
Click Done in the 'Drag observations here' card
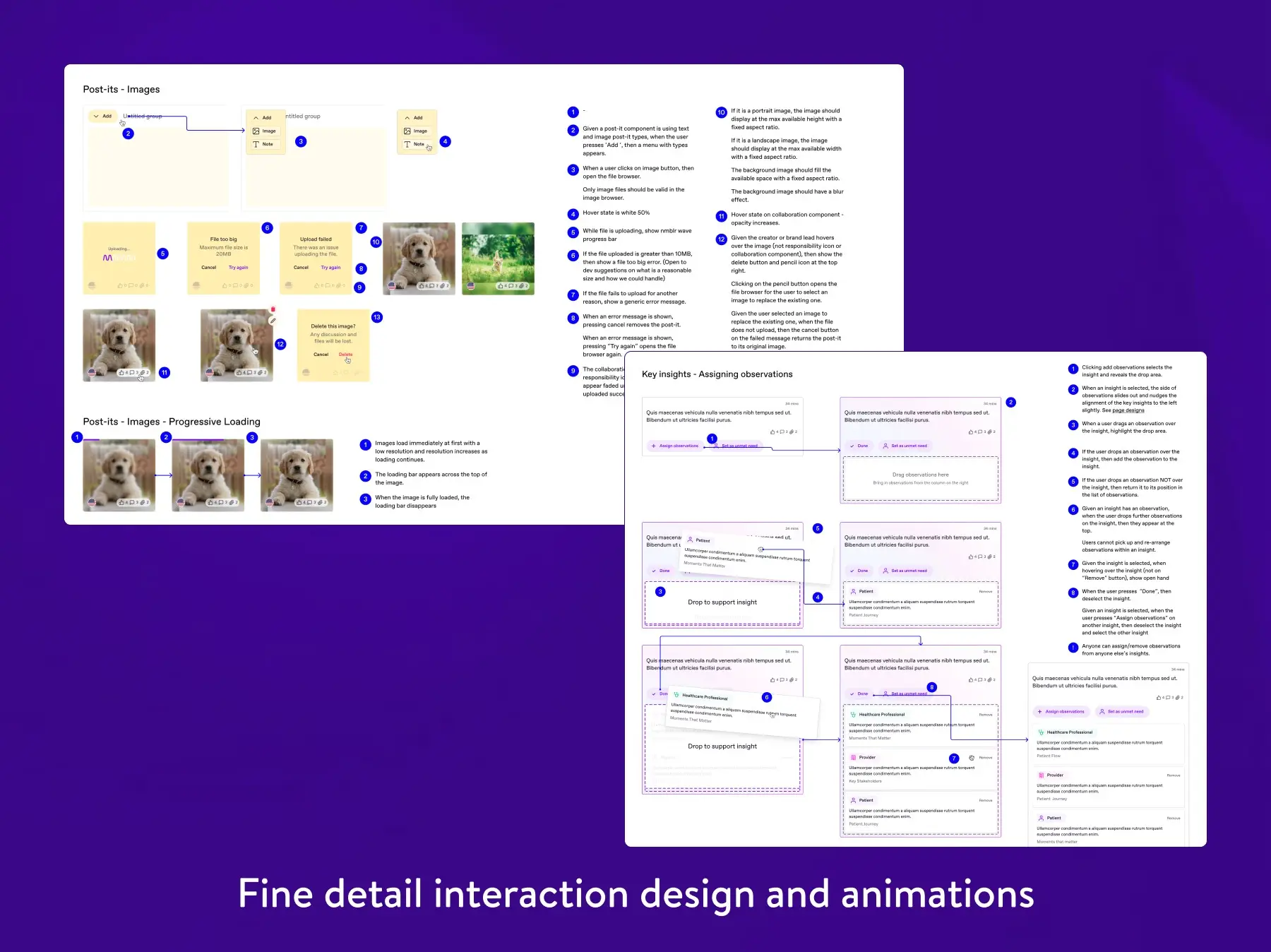pyautogui.click(x=859, y=446)
